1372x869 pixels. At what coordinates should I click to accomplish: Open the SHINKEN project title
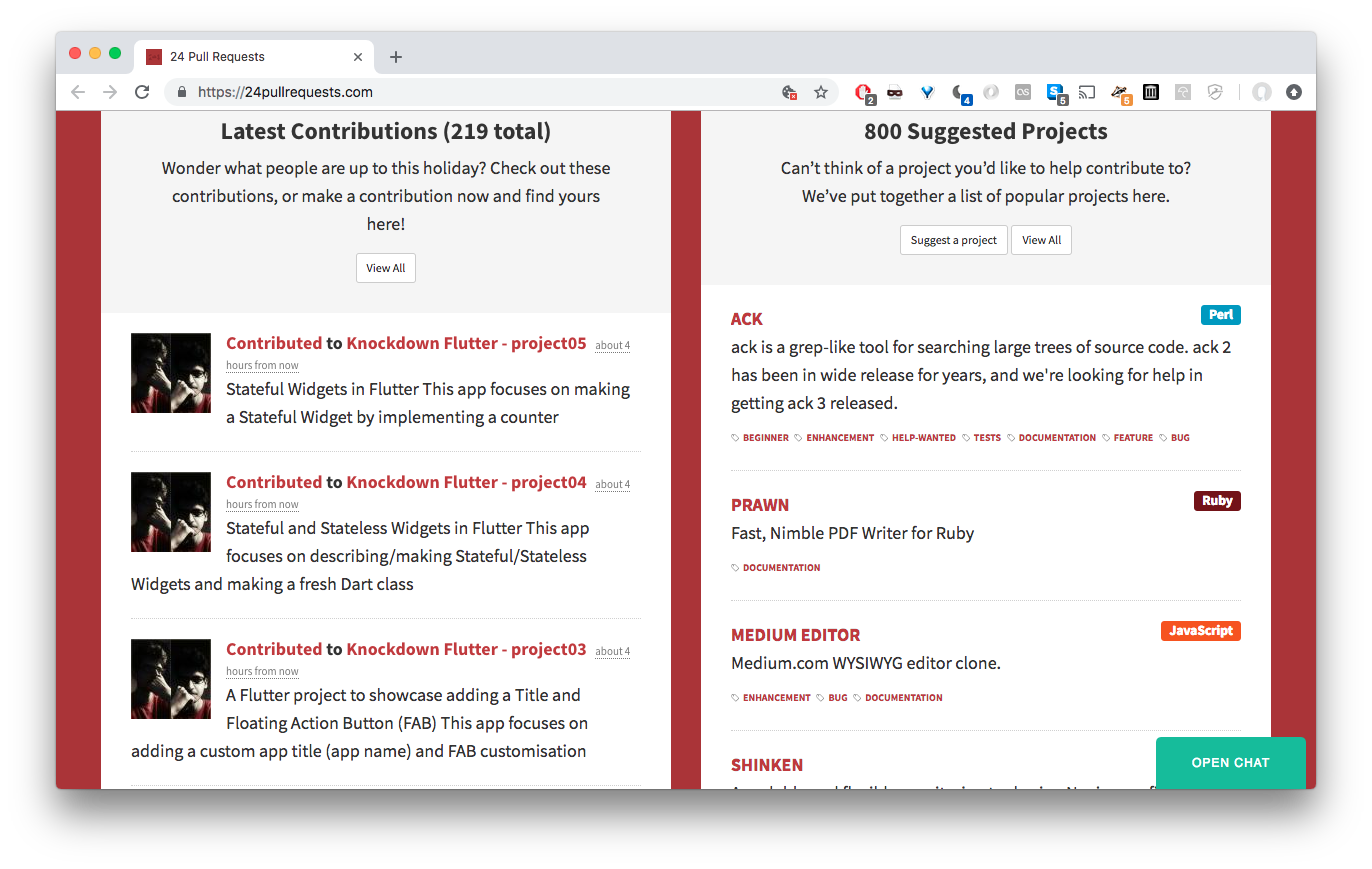pyautogui.click(x=767, y=765)
